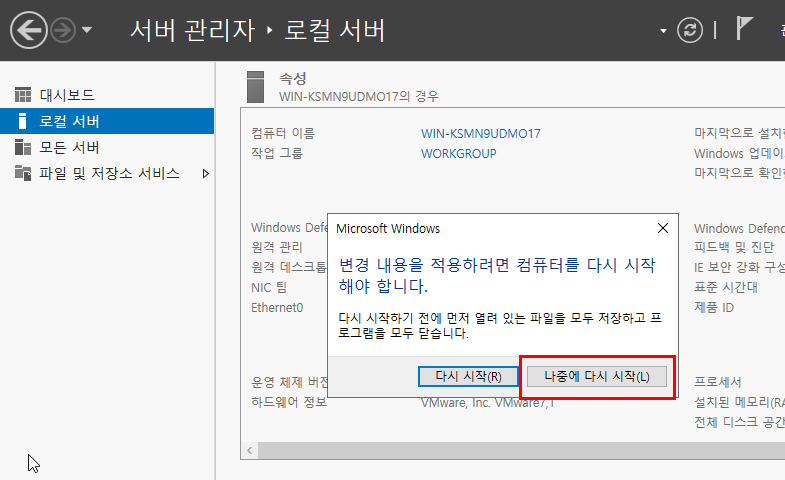
Task: Click the 표준 시간대 label
Action: [725, 287]
